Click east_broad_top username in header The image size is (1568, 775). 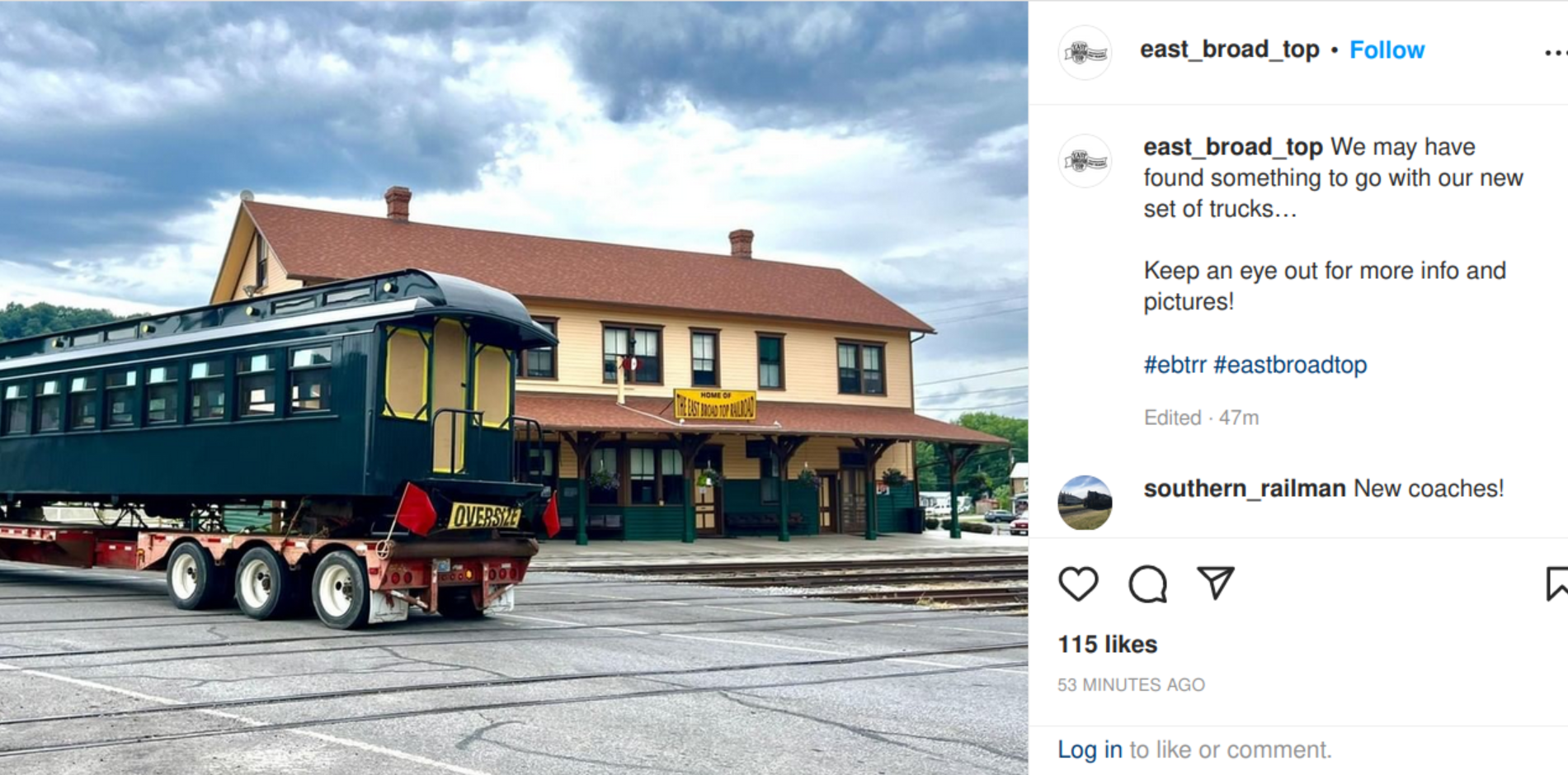[1229, 50]
